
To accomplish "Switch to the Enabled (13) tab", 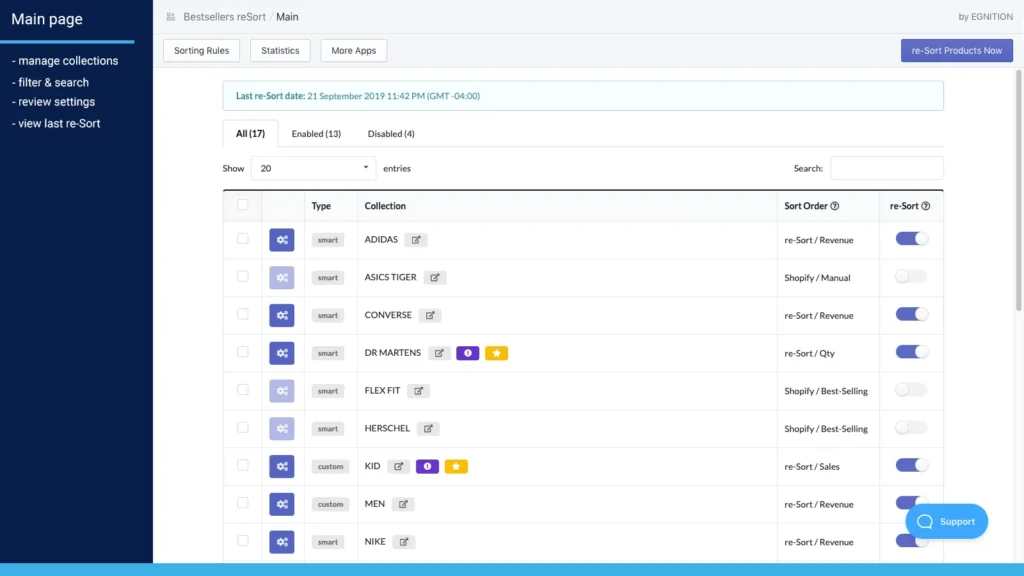I will tap(316, 134).
